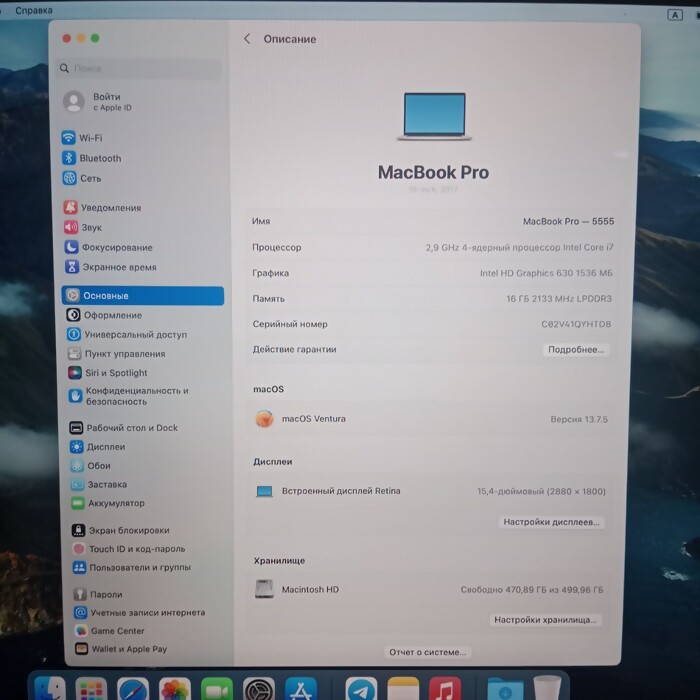Click the MacBook Pro — 5555 name field
700x700 pixels.
tap(568, 221)
